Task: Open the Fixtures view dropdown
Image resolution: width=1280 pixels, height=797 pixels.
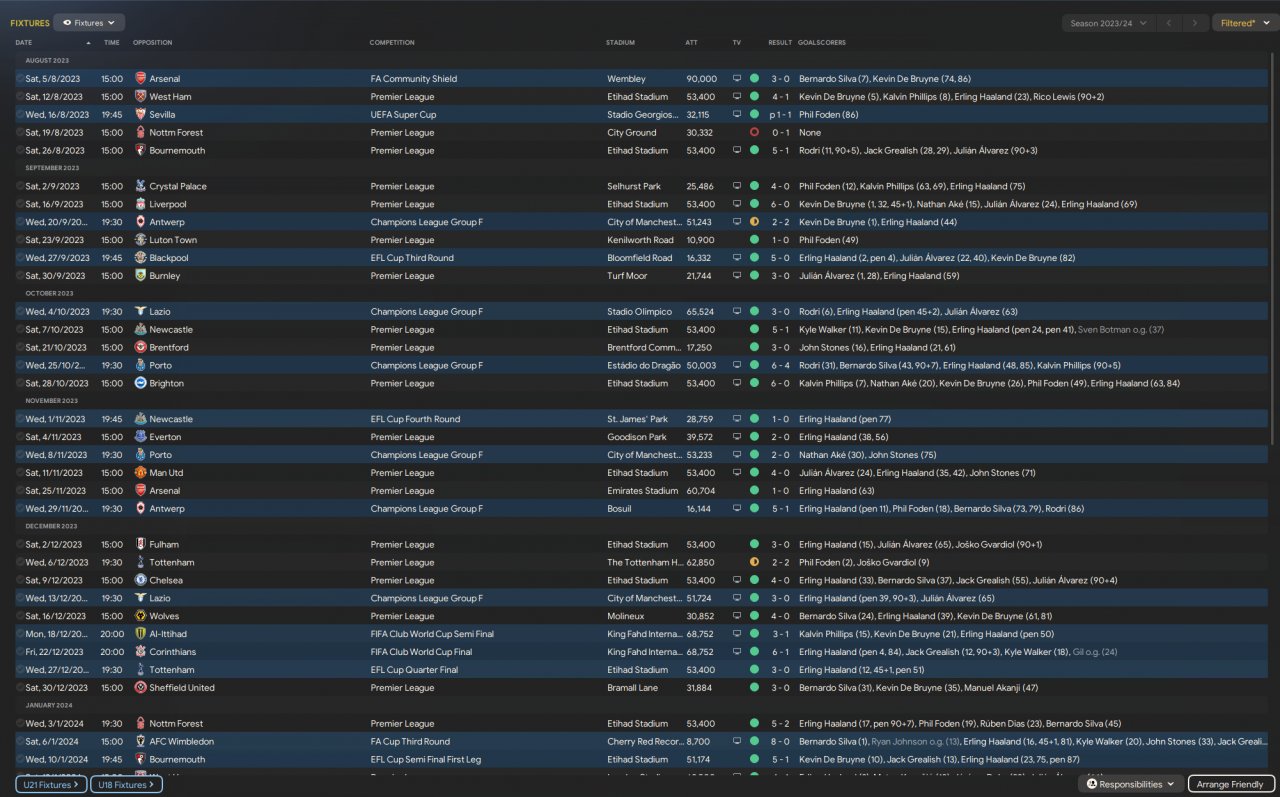Action: 89,22
